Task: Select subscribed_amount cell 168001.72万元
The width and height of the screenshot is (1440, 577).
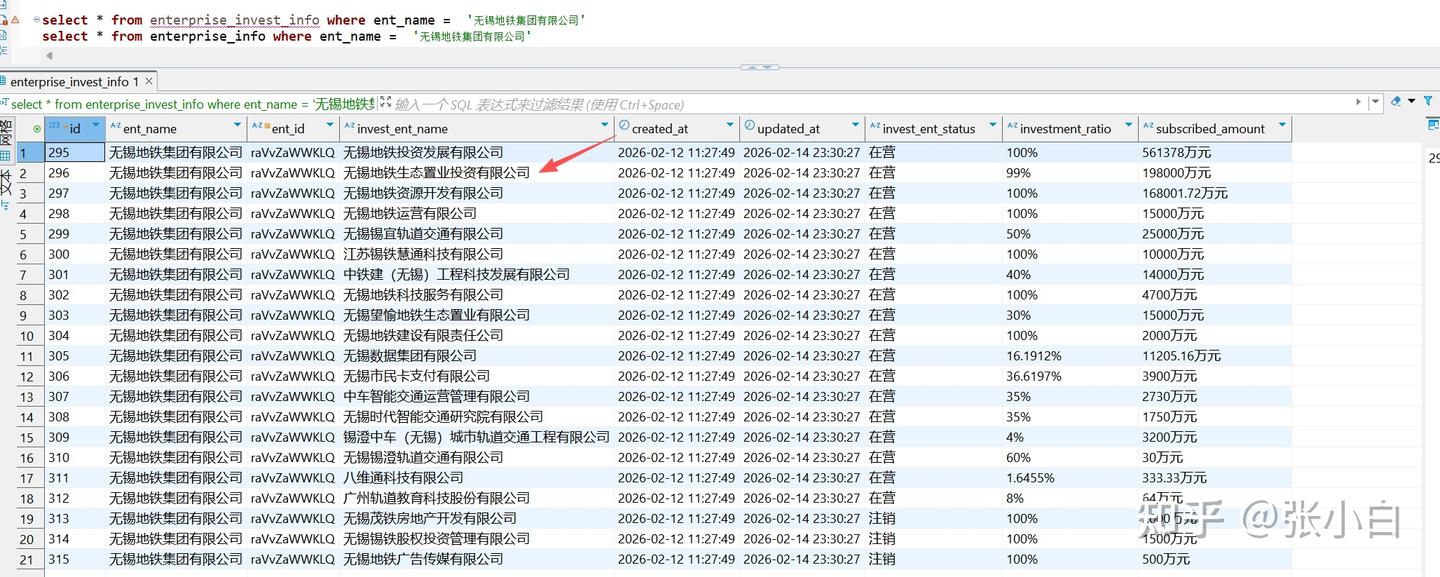Action: (1215, 193)
